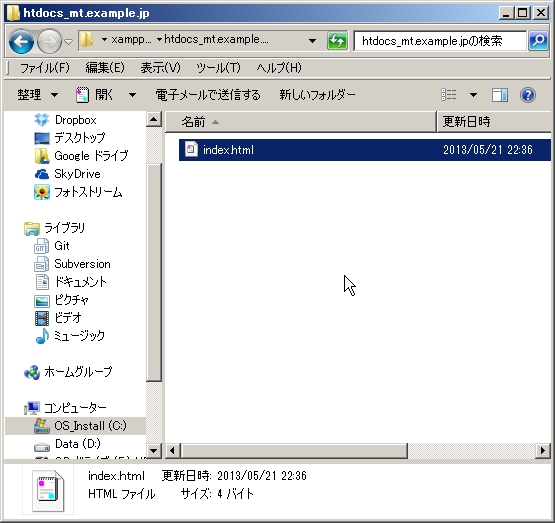Open the Help question mark icon
The image size is (555, 523).
[x=527, y=95]
